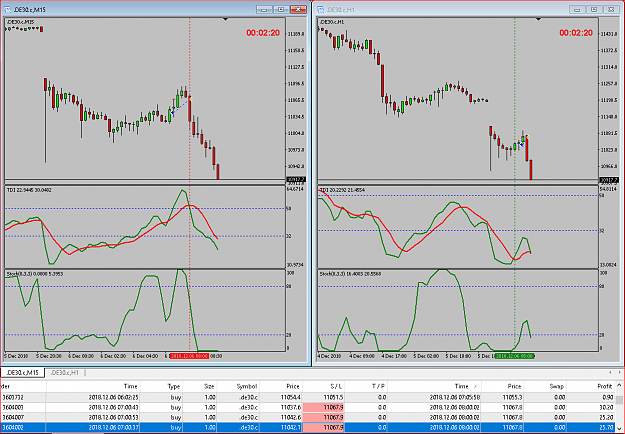Click the .DE30.c,M15 symbol label inside the chart
The height and width of the screenshot is (434, 625).
tap(20, 22)
